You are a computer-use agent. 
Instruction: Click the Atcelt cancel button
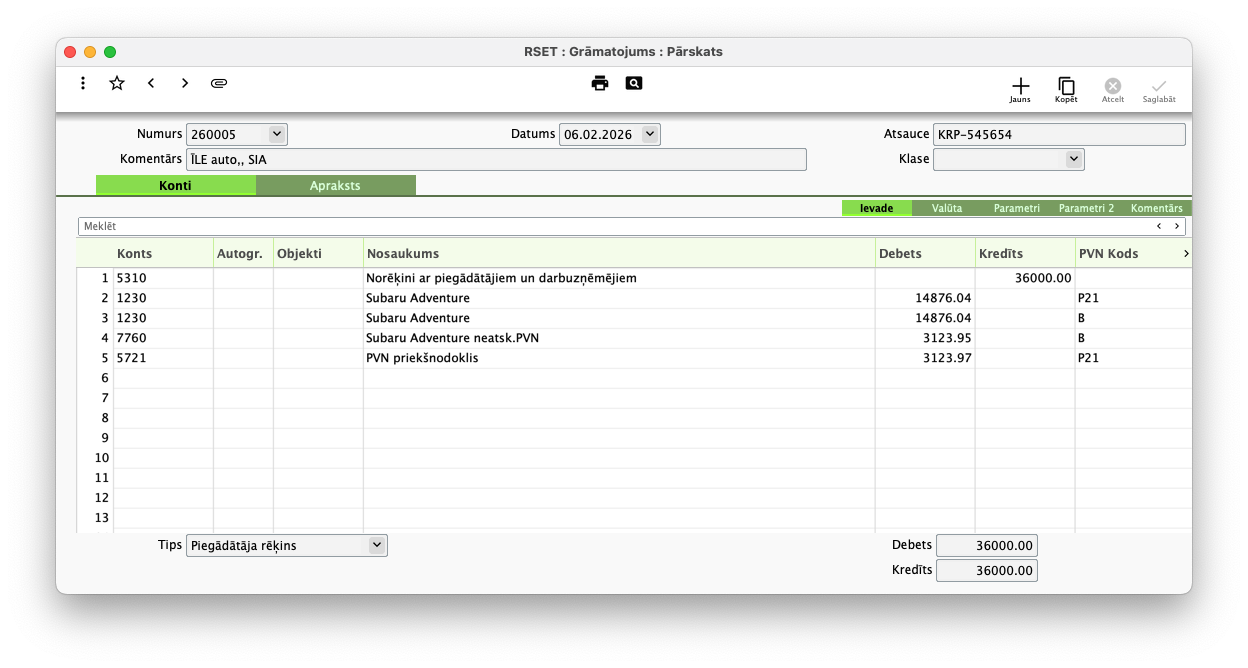[1113, 89]
